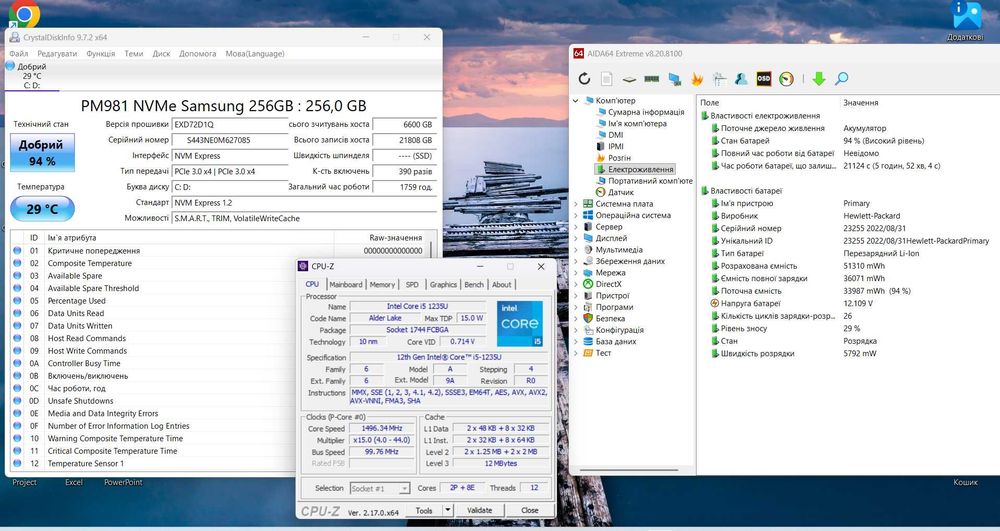Click the AIDA64 network monitors toolbar icon
The height and width of the screenshot is (531, 1000).
click(x=674, y=79)
